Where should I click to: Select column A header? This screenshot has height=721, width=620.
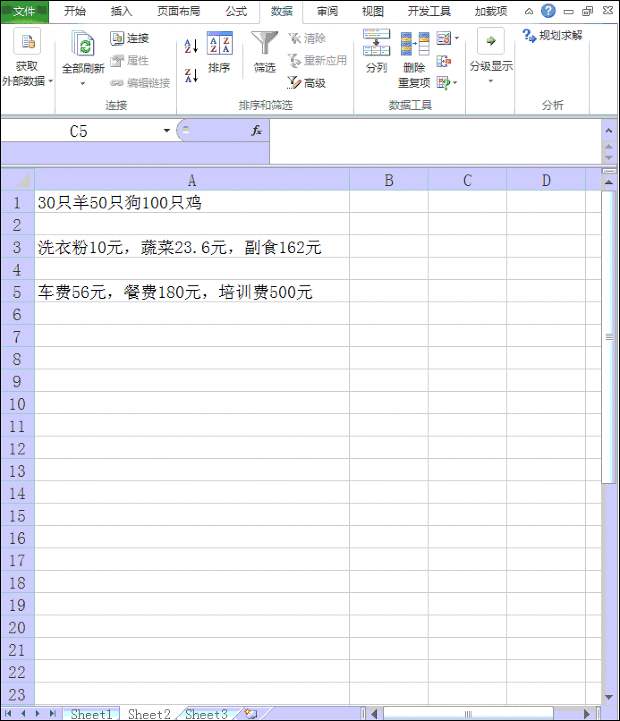tap(192, 180)
